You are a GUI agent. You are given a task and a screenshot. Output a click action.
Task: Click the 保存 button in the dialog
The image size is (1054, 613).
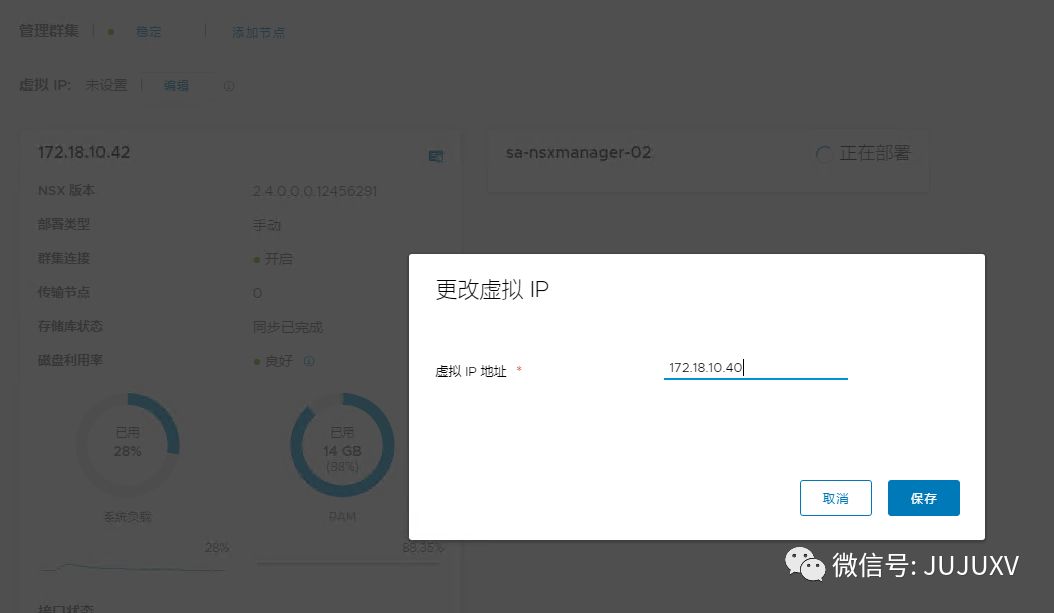(924, 498)
